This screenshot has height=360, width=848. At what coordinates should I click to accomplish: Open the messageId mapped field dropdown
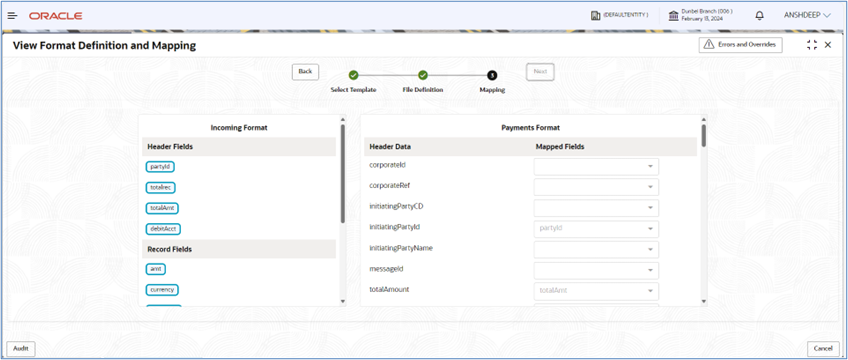click(x=596, y=270)
